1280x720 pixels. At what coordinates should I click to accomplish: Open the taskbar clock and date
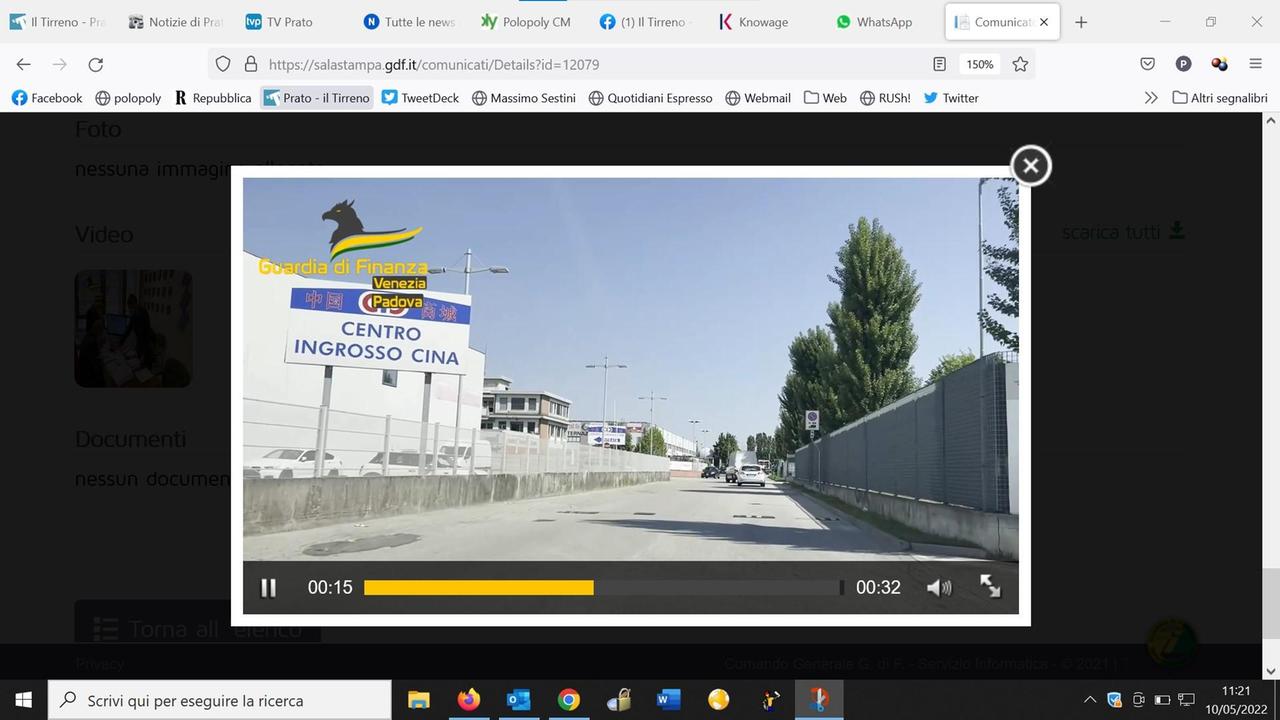[1236, 700]
